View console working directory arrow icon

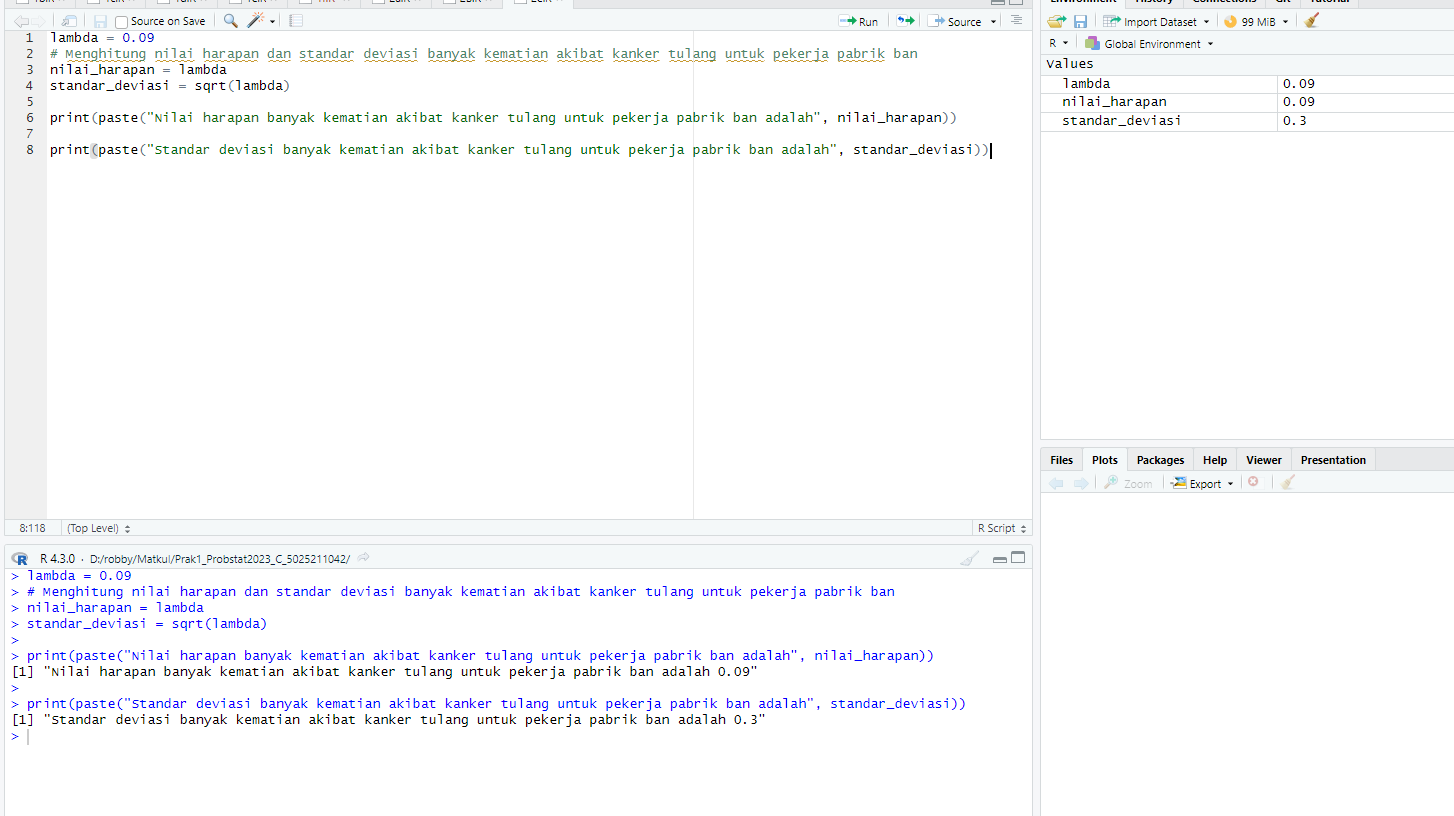click(363, 558)
